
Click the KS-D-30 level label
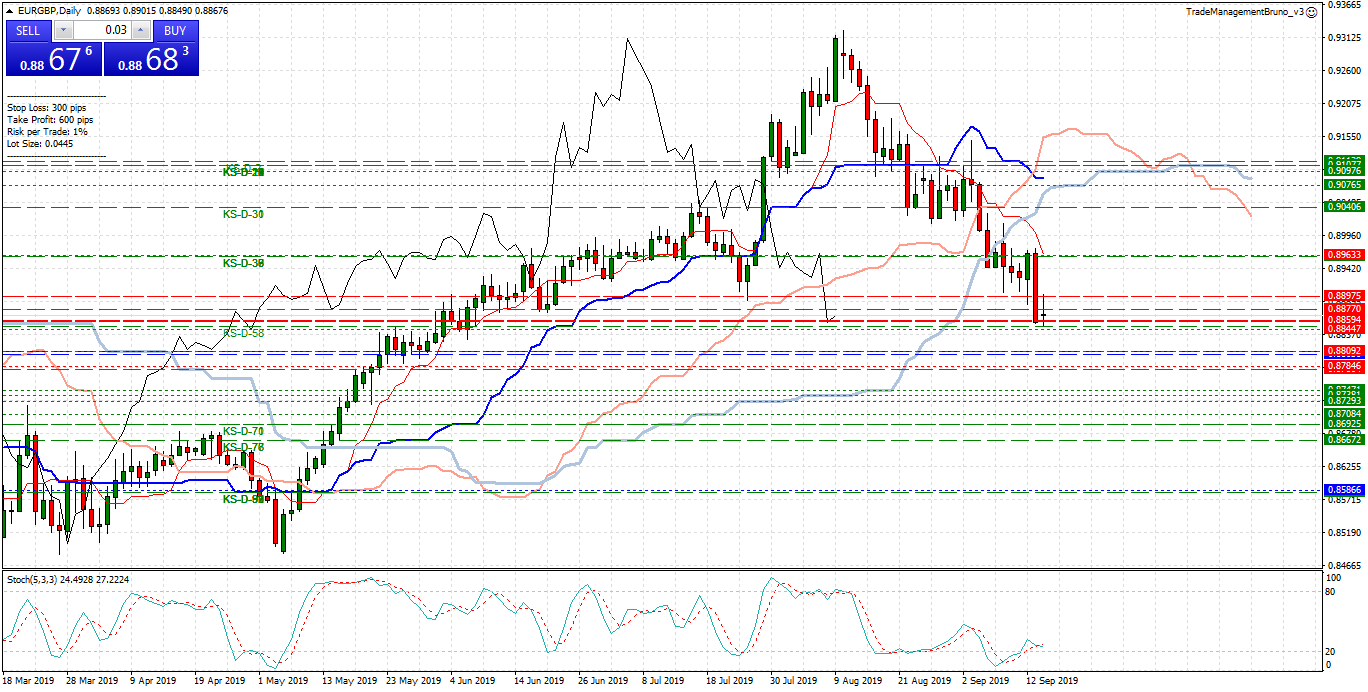(242, 214)
